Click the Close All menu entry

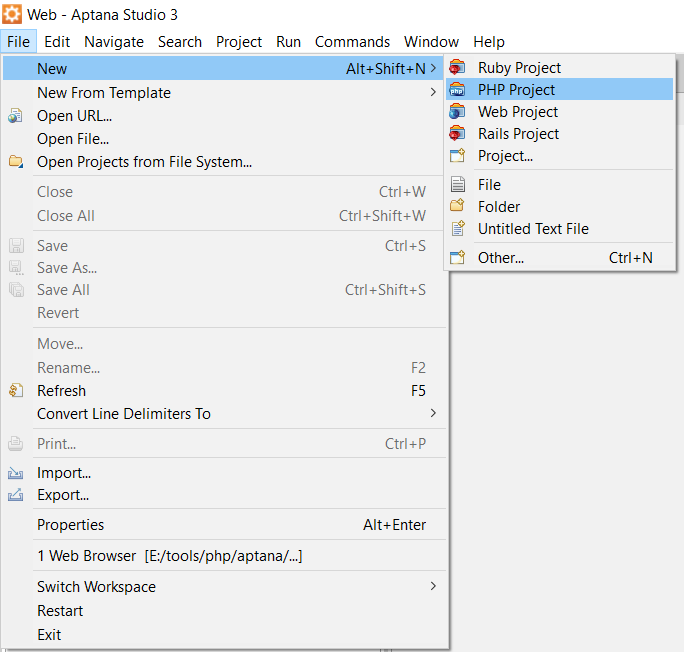pyautogui.click(x=225, y=215)
